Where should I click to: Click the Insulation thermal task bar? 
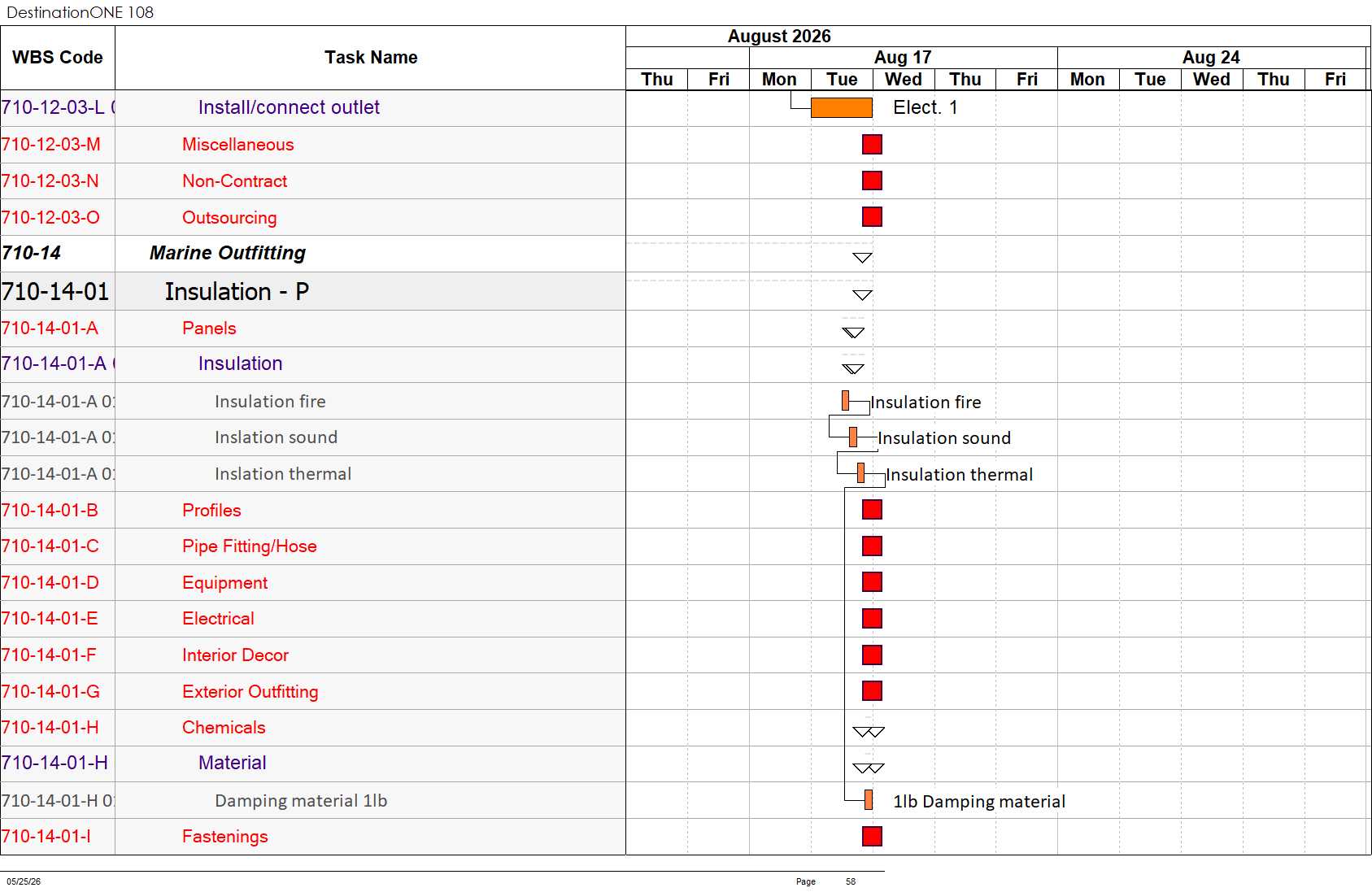[x=860, y=472]
